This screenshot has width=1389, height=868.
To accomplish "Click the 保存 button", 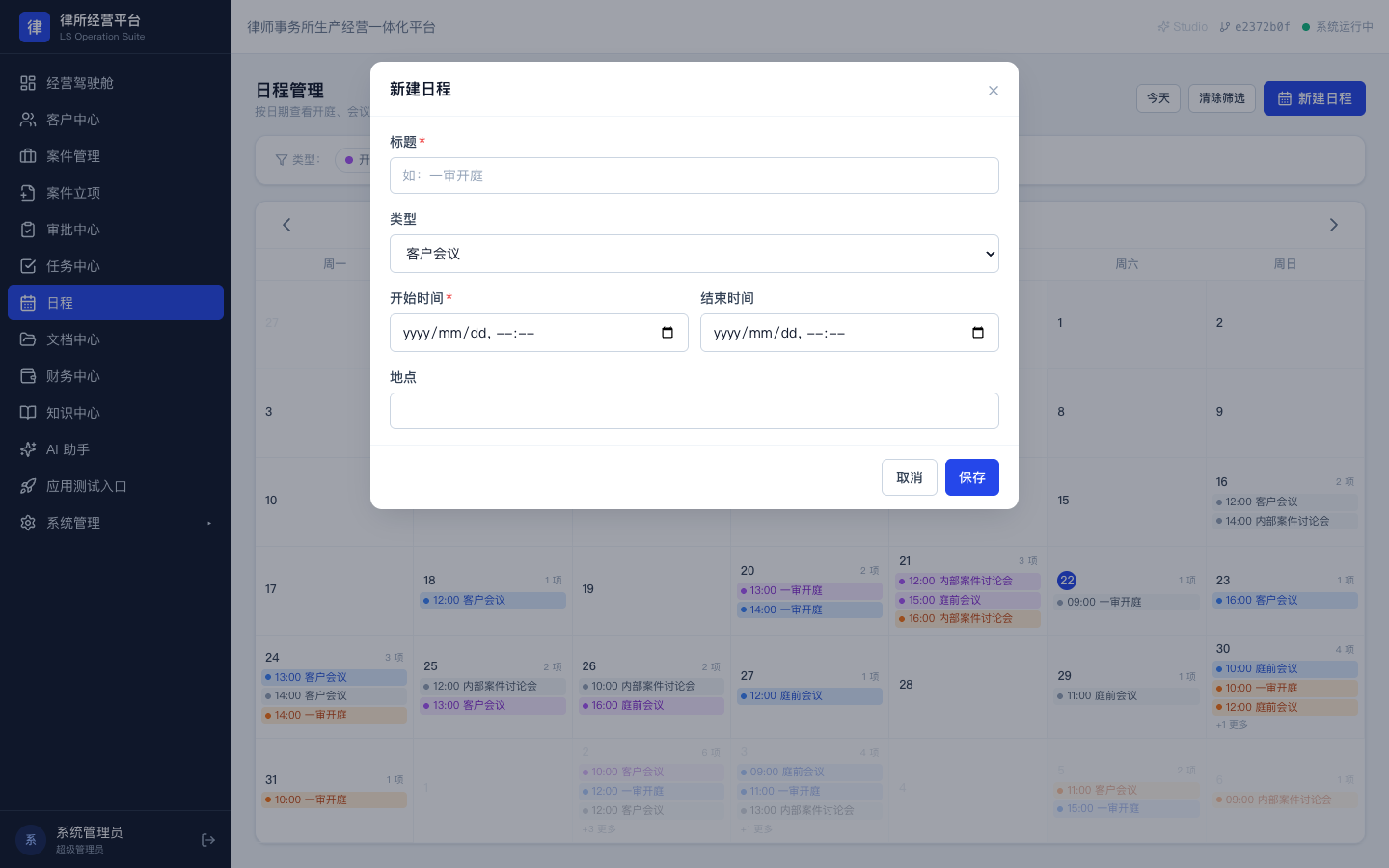I will point(972,477).
